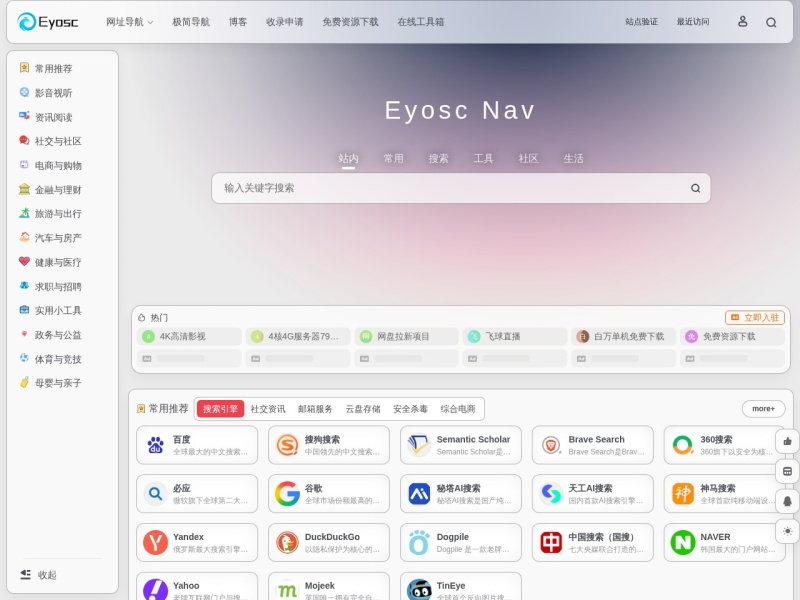This screenshot has height=600, width=800.
Task: Open hot link 4K高清影视
Action: click(x=189, y=336)
